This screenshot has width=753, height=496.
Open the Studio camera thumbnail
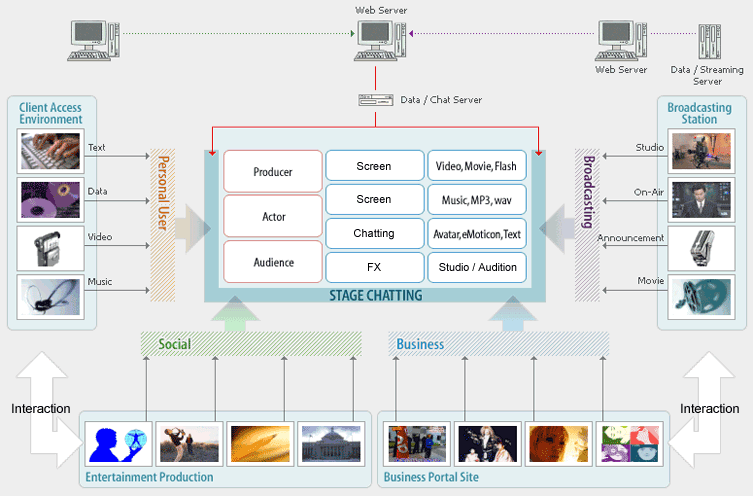point(701,151)
